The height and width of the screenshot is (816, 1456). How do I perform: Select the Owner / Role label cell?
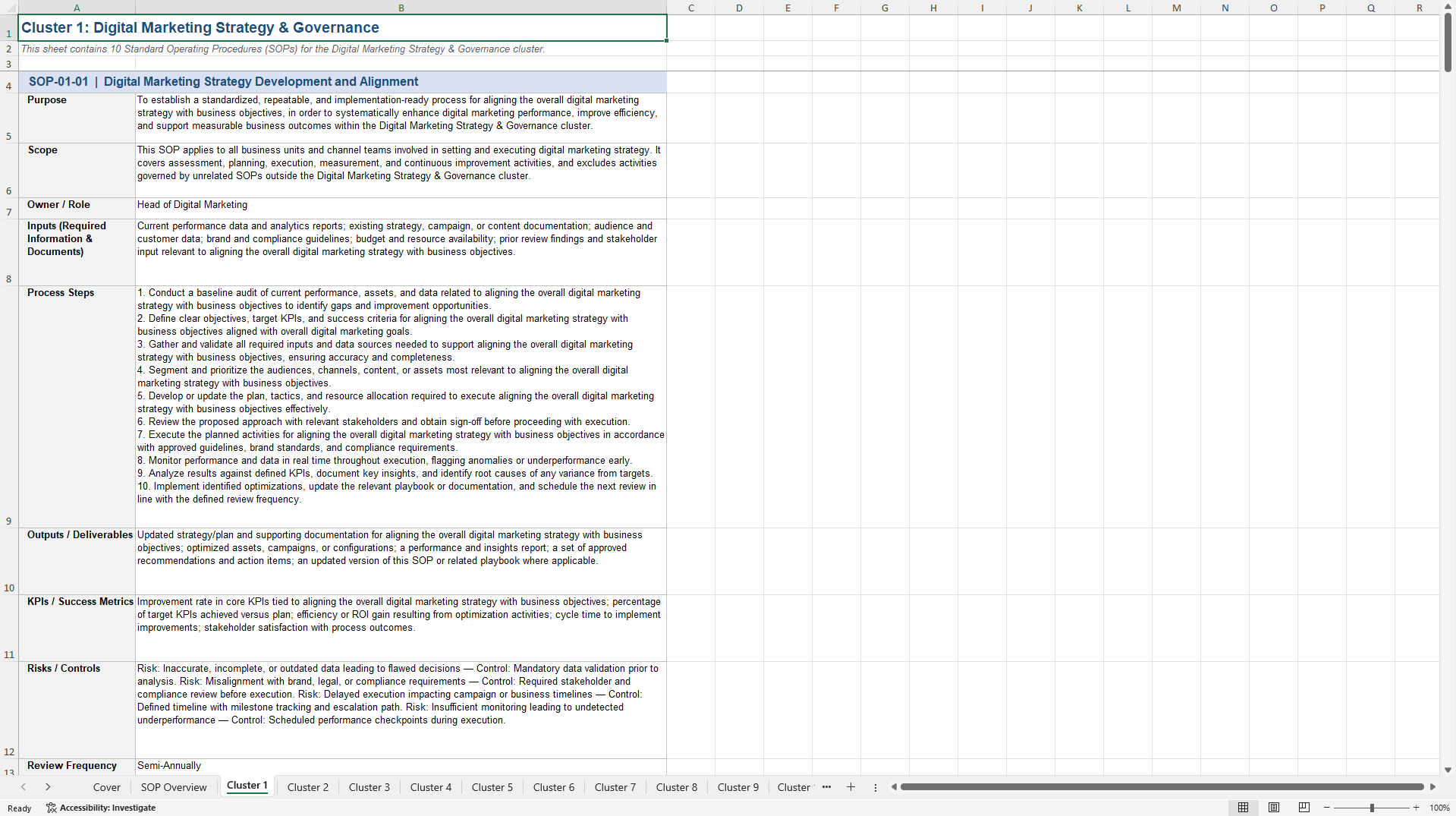(77, 209)
